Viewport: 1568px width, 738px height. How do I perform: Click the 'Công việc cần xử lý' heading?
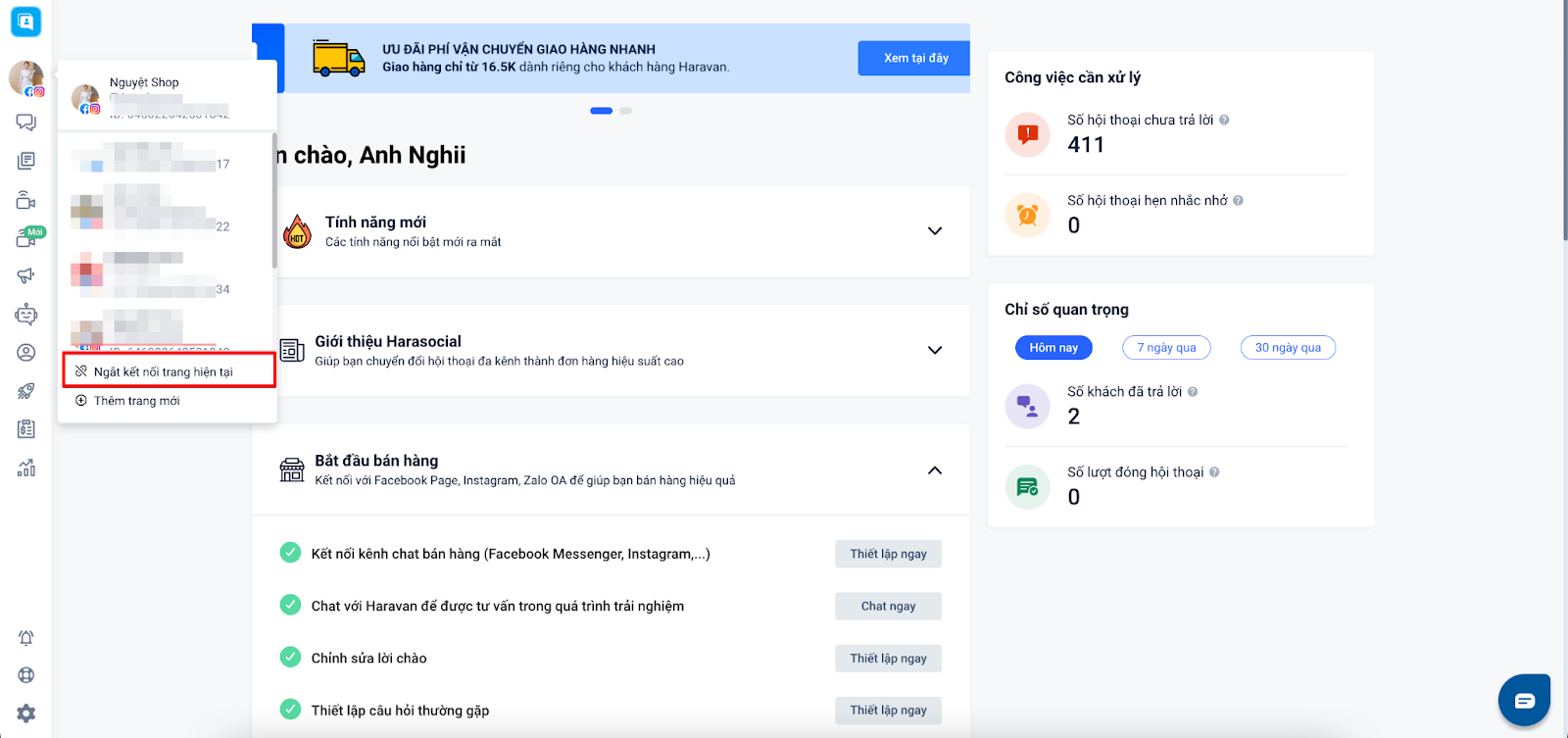[x=1072, y=77]
